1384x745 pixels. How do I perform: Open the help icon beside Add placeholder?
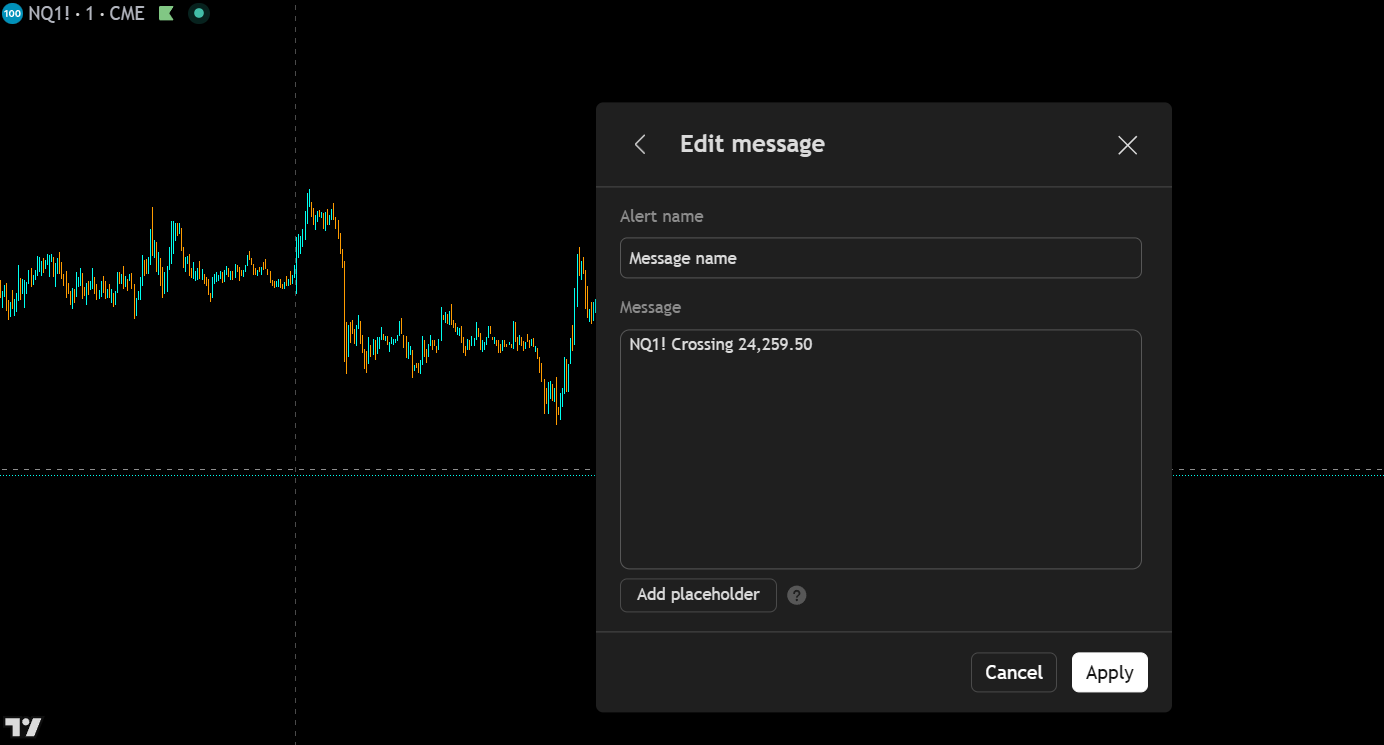797,595
